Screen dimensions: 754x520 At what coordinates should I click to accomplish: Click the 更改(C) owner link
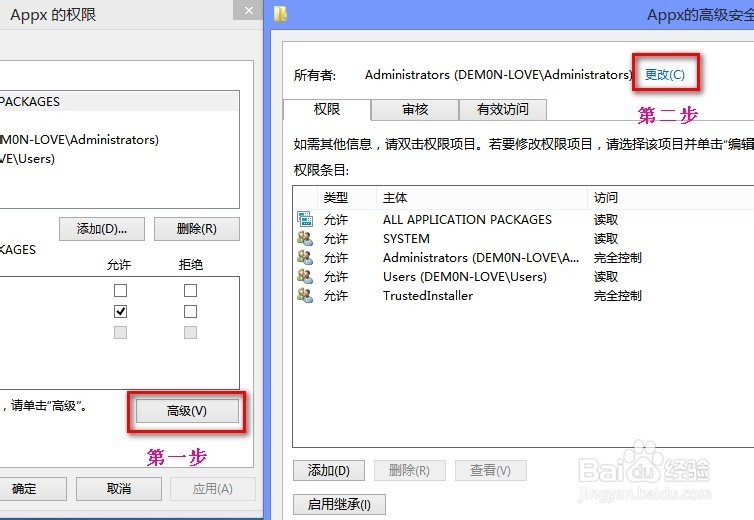[665, 75]
